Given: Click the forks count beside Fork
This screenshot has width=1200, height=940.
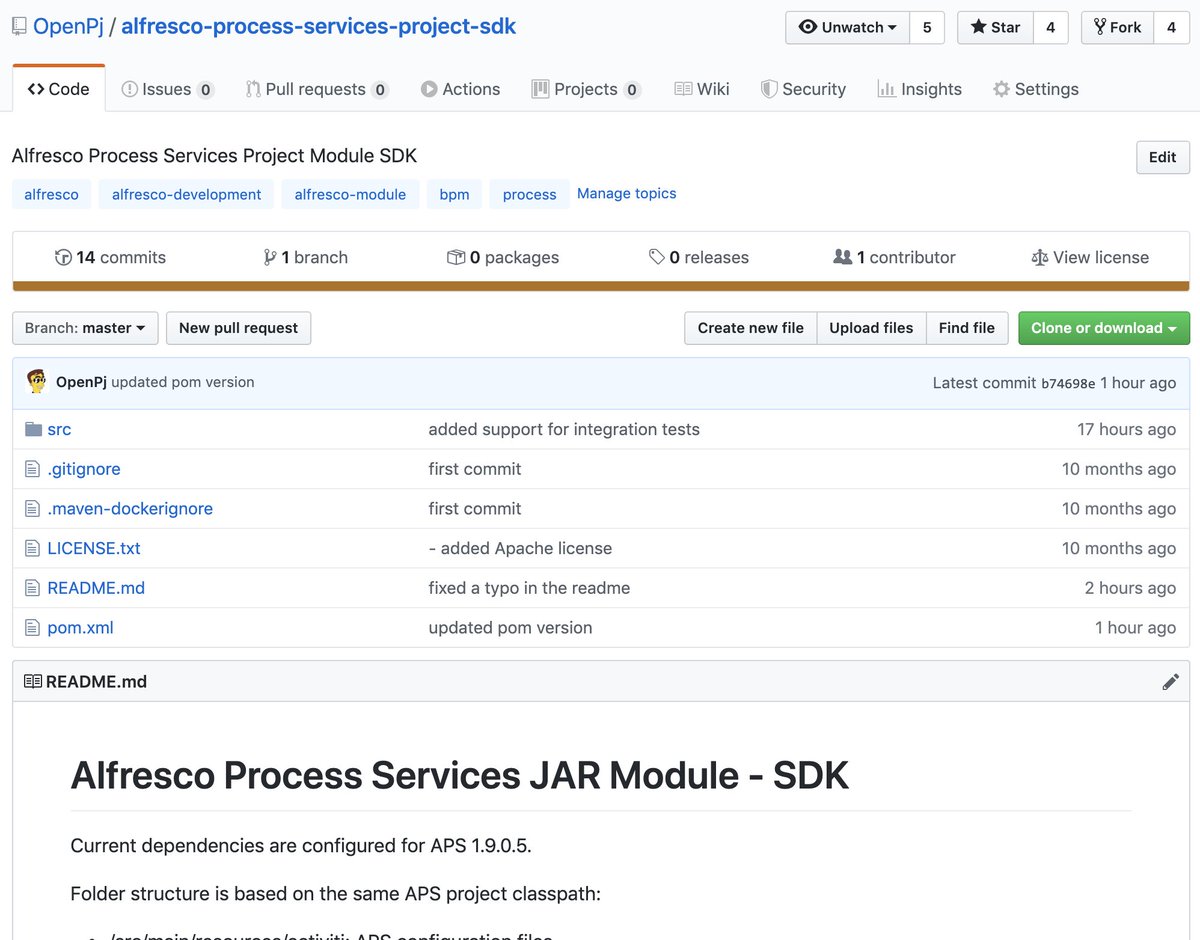Looking at the screenshot, I should pyautogui.click(x=1171, y=28).
